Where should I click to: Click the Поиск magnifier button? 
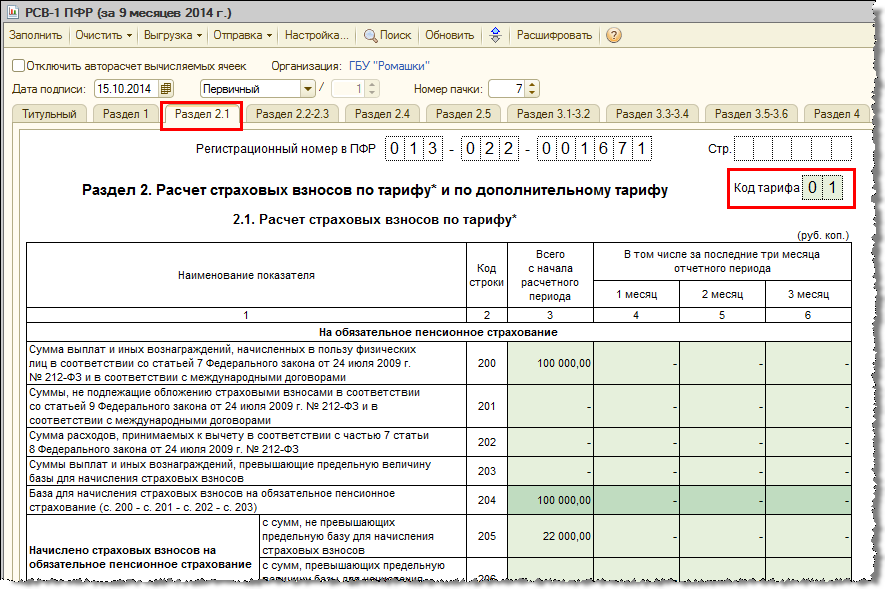point(388,35)
